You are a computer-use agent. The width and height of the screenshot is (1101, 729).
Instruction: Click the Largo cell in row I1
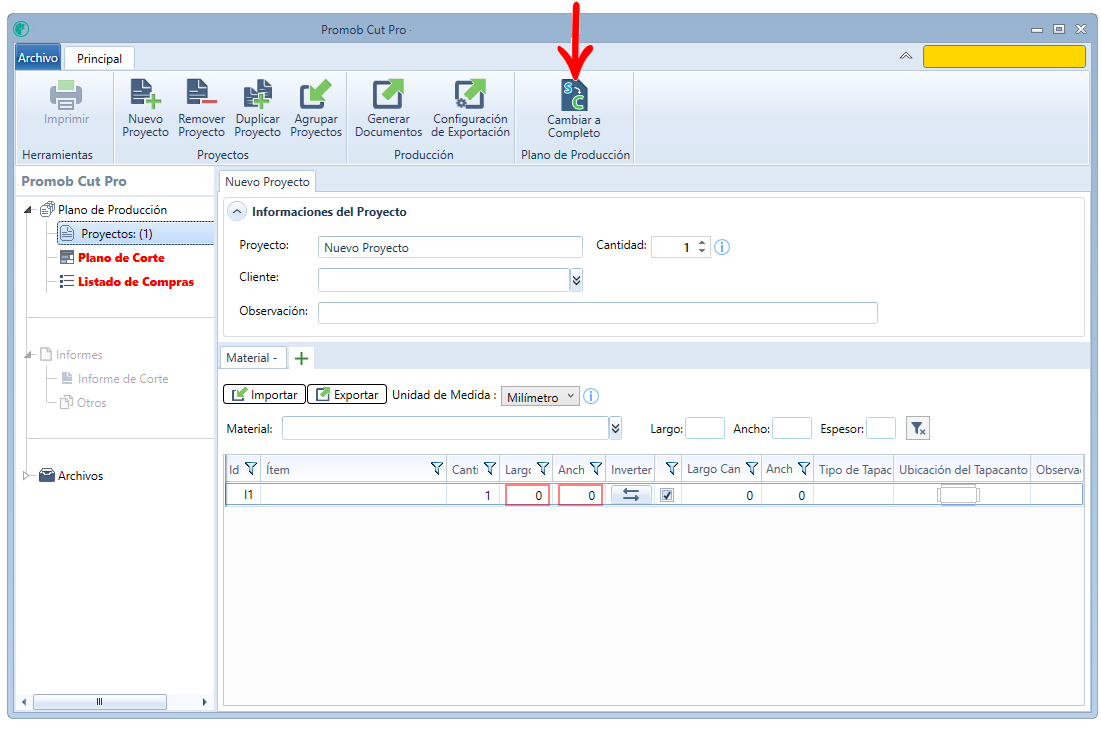pos(527,495)
